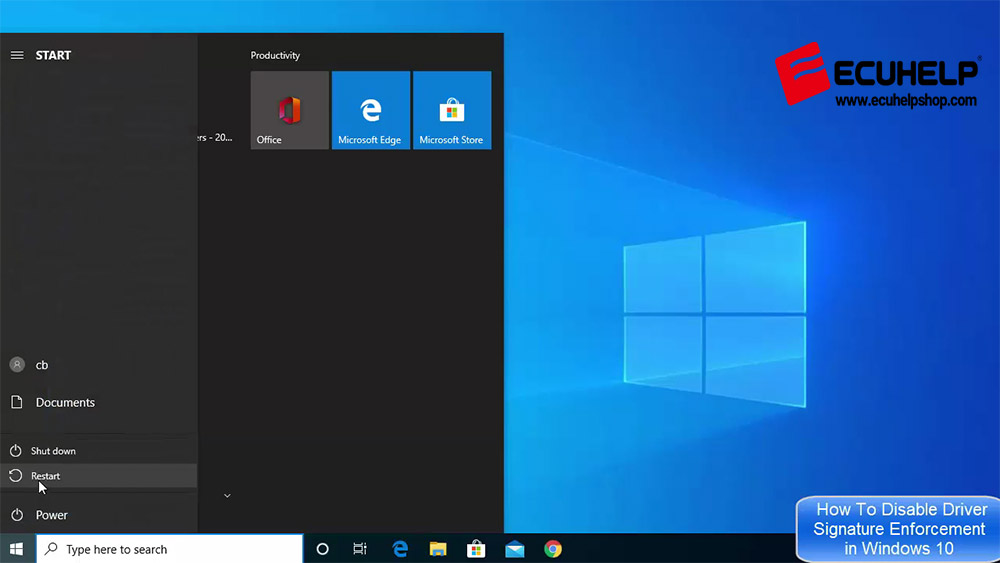Click the Type here to search box
The width and height of the screenshot is (1000, 563).
coord(170,549)
